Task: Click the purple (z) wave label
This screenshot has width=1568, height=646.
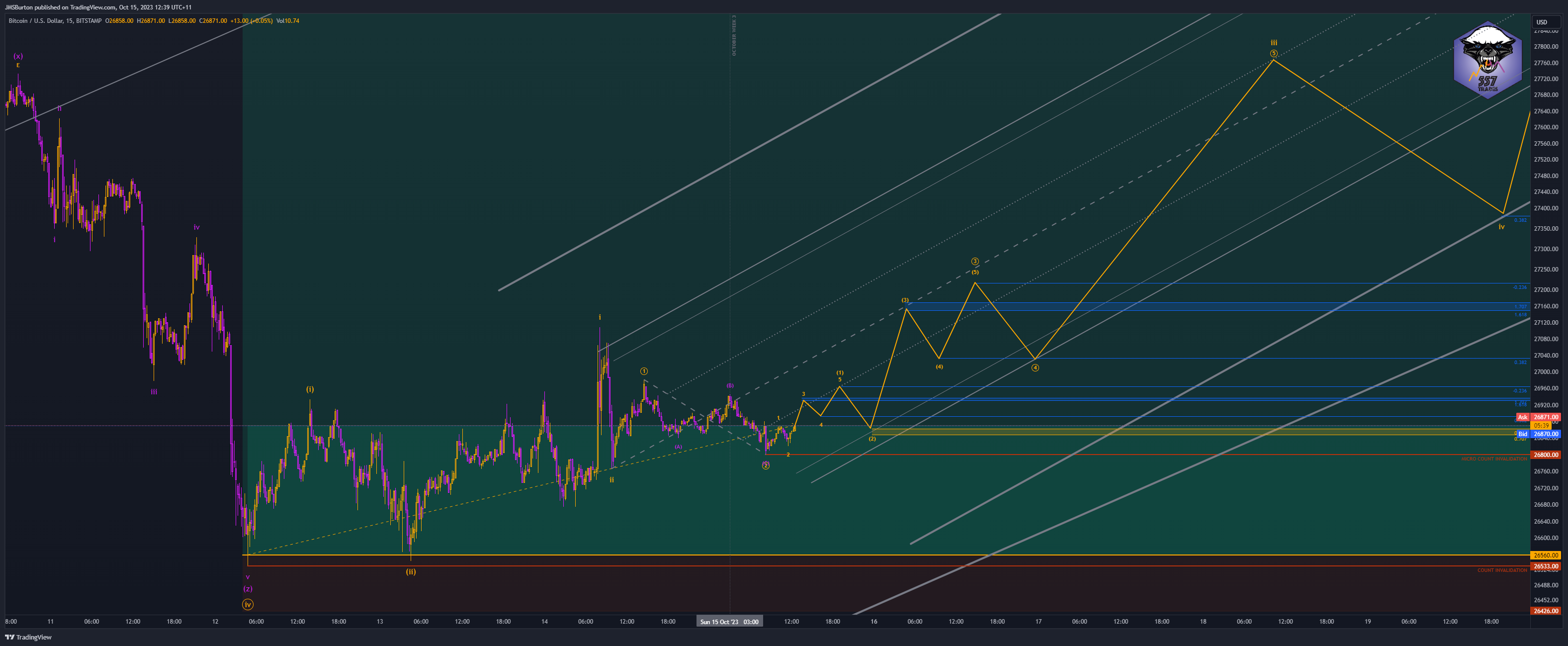Action: pos(248,589)
